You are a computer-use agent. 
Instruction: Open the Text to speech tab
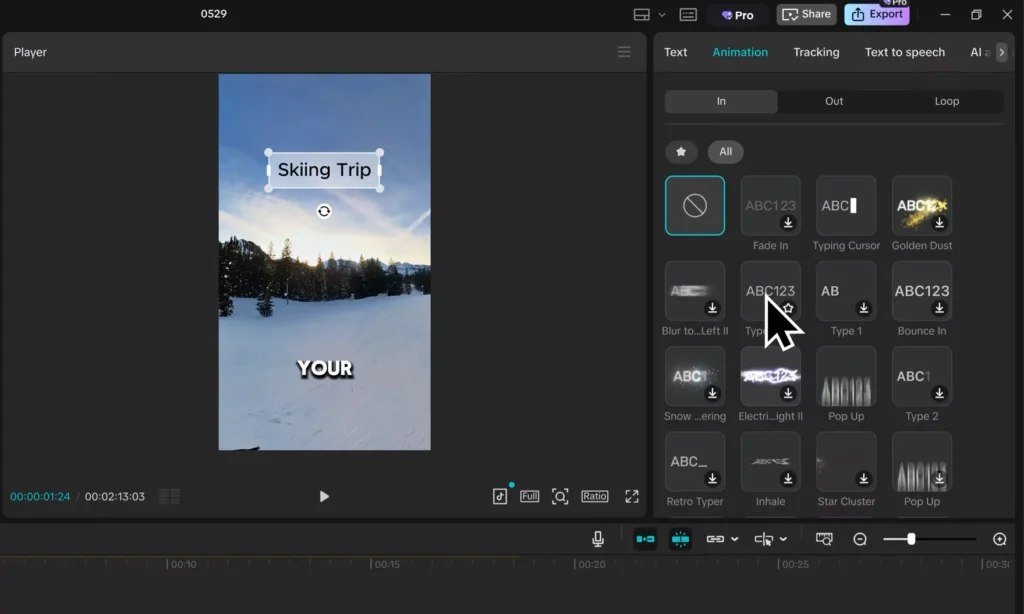click(904, 52)
